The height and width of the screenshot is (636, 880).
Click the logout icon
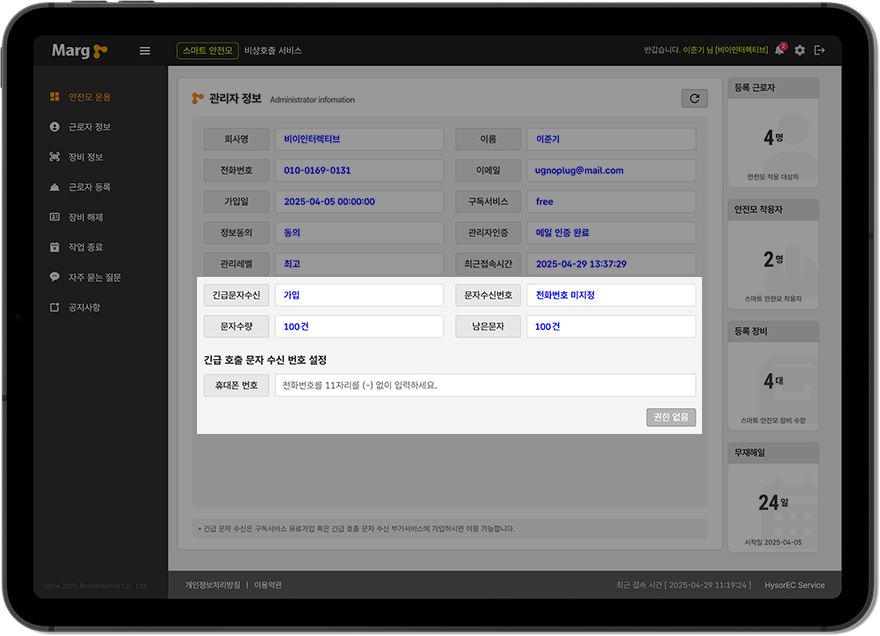point(819,51)
